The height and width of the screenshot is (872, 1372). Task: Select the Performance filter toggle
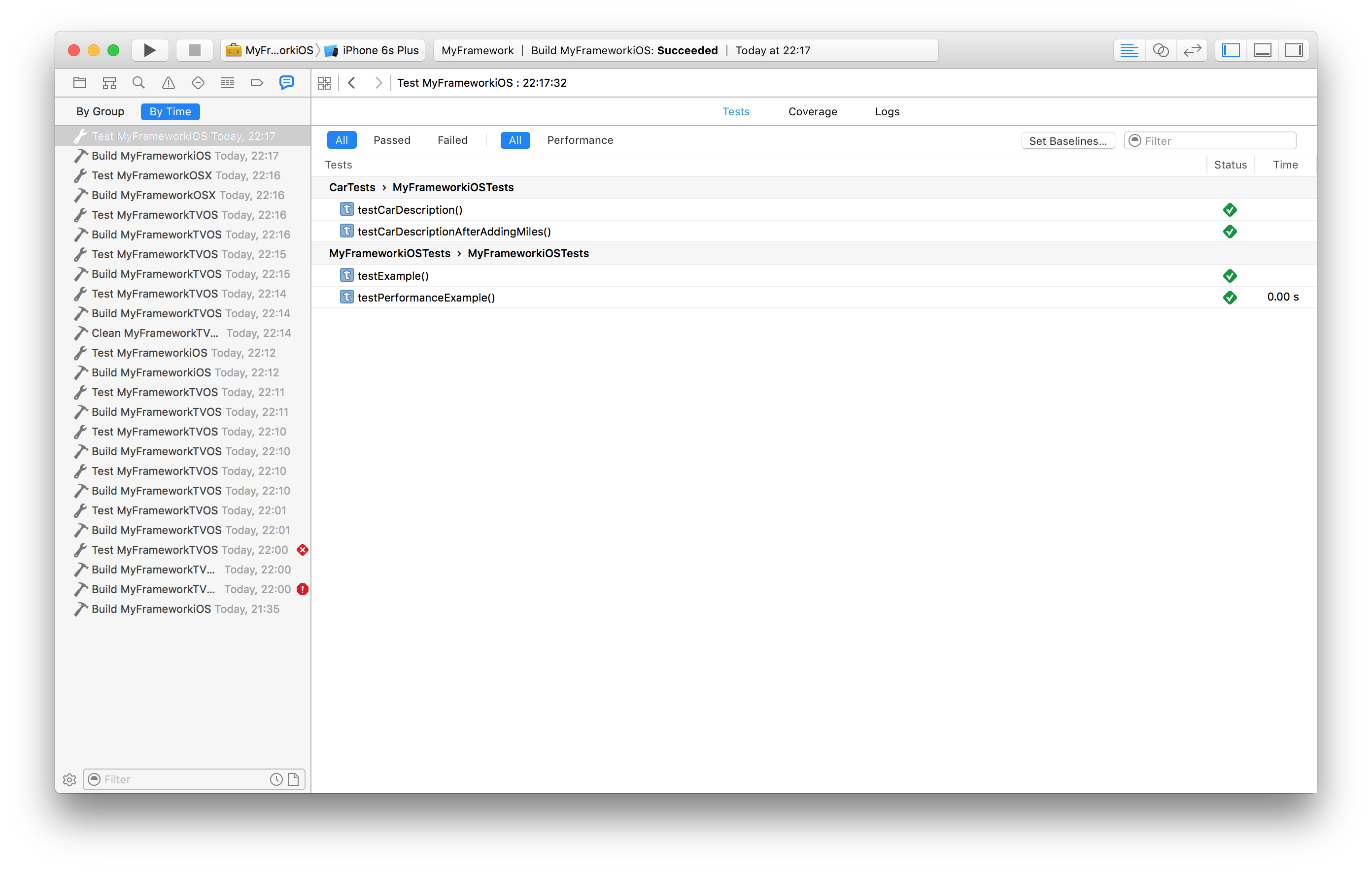[x=581, y=140]
